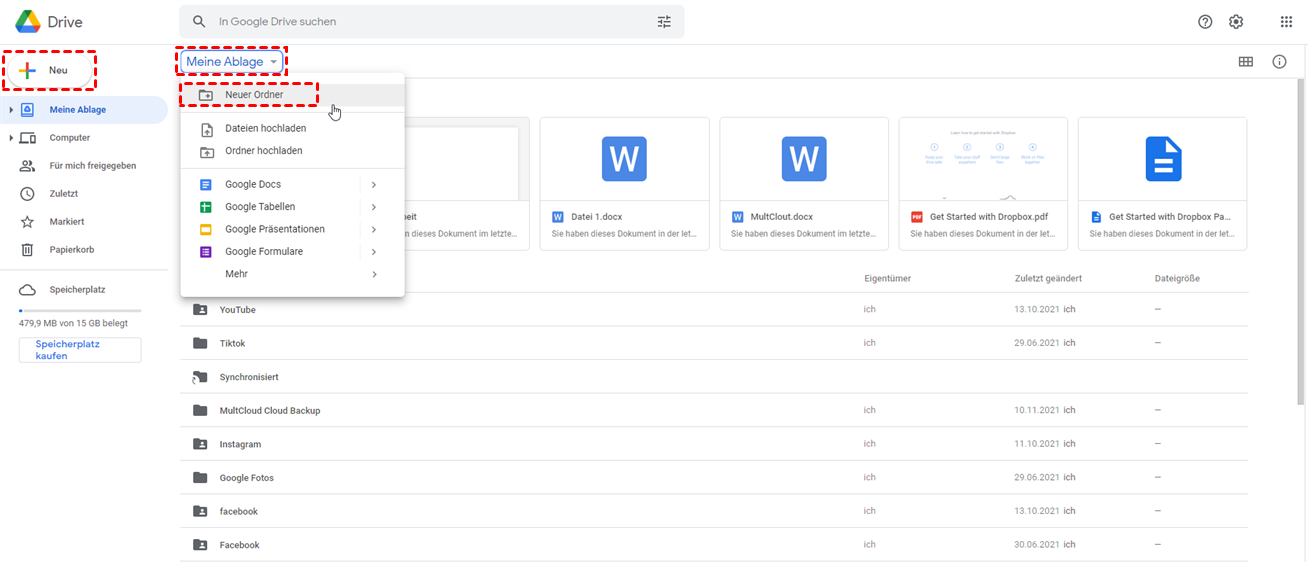Expand Google Docs submenu arrow
Screen dimensions: 1308x562
(x=373, y=185)
